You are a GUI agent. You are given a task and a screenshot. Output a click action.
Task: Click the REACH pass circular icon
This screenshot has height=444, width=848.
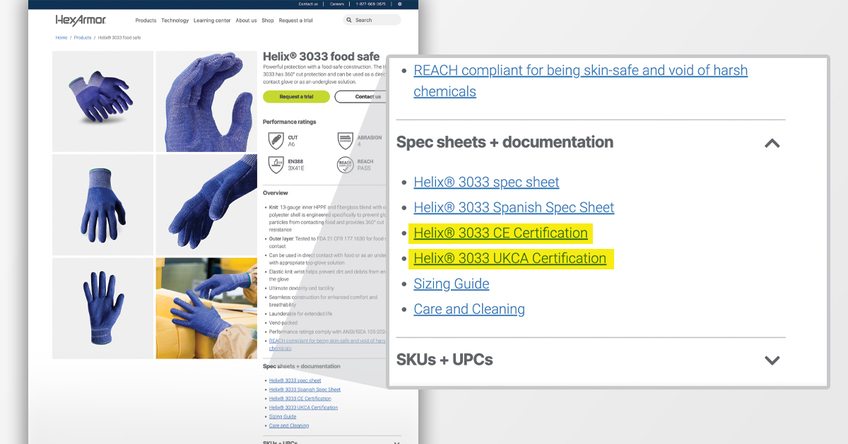tap(345, 164)
